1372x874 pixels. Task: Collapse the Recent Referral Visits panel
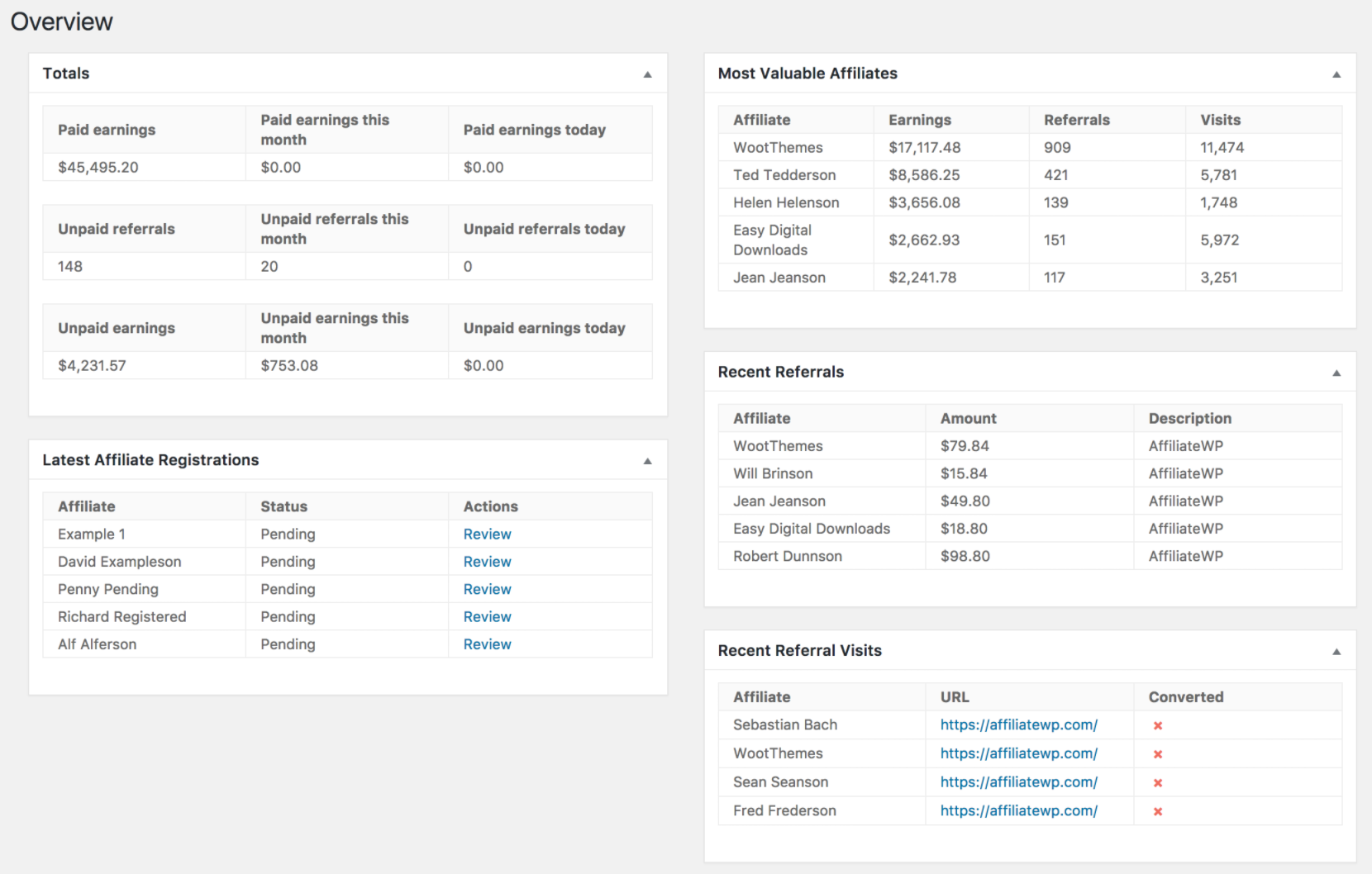(x=1336, y=652)
